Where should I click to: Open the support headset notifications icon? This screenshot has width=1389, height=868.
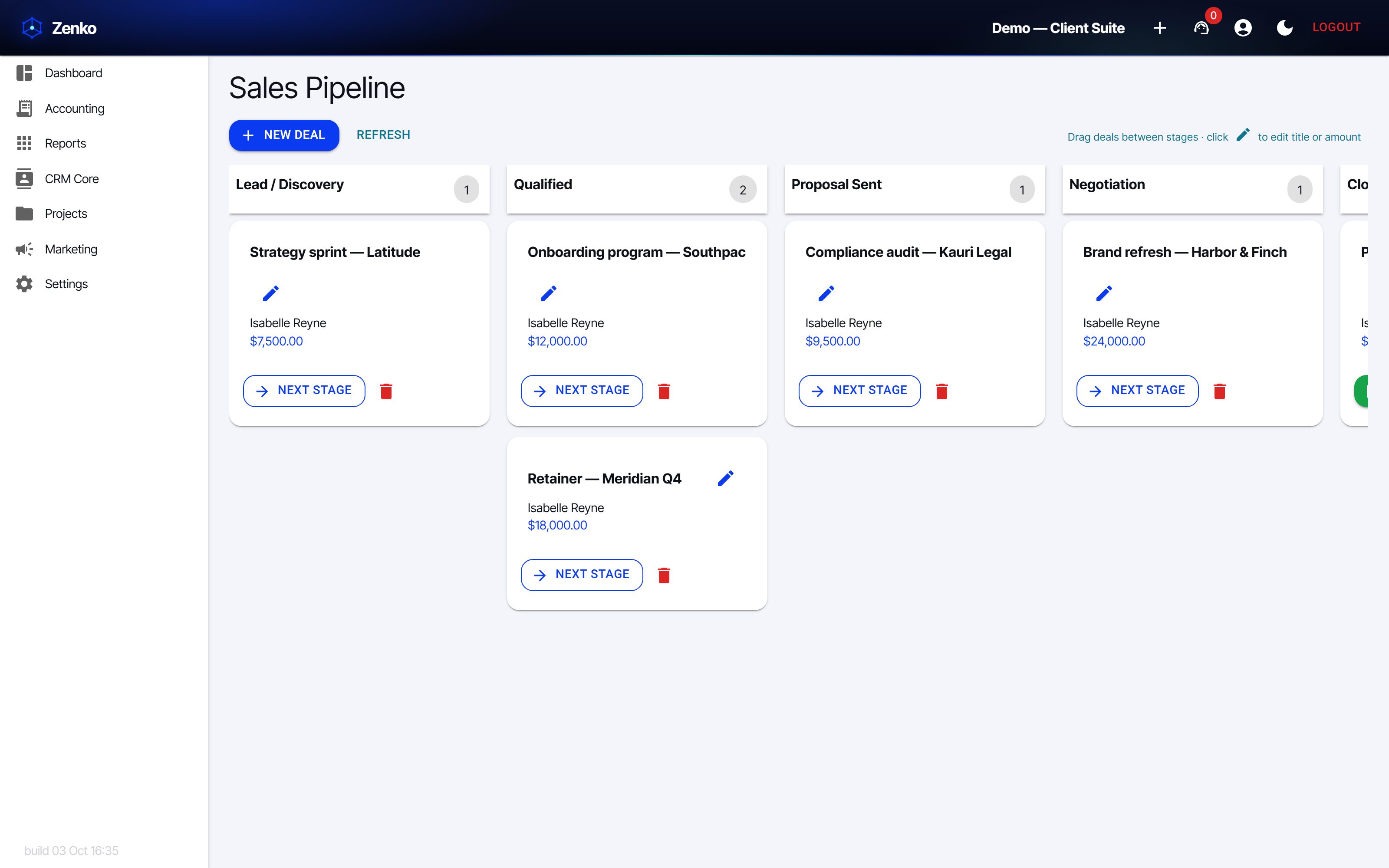tap(1201, 27)
